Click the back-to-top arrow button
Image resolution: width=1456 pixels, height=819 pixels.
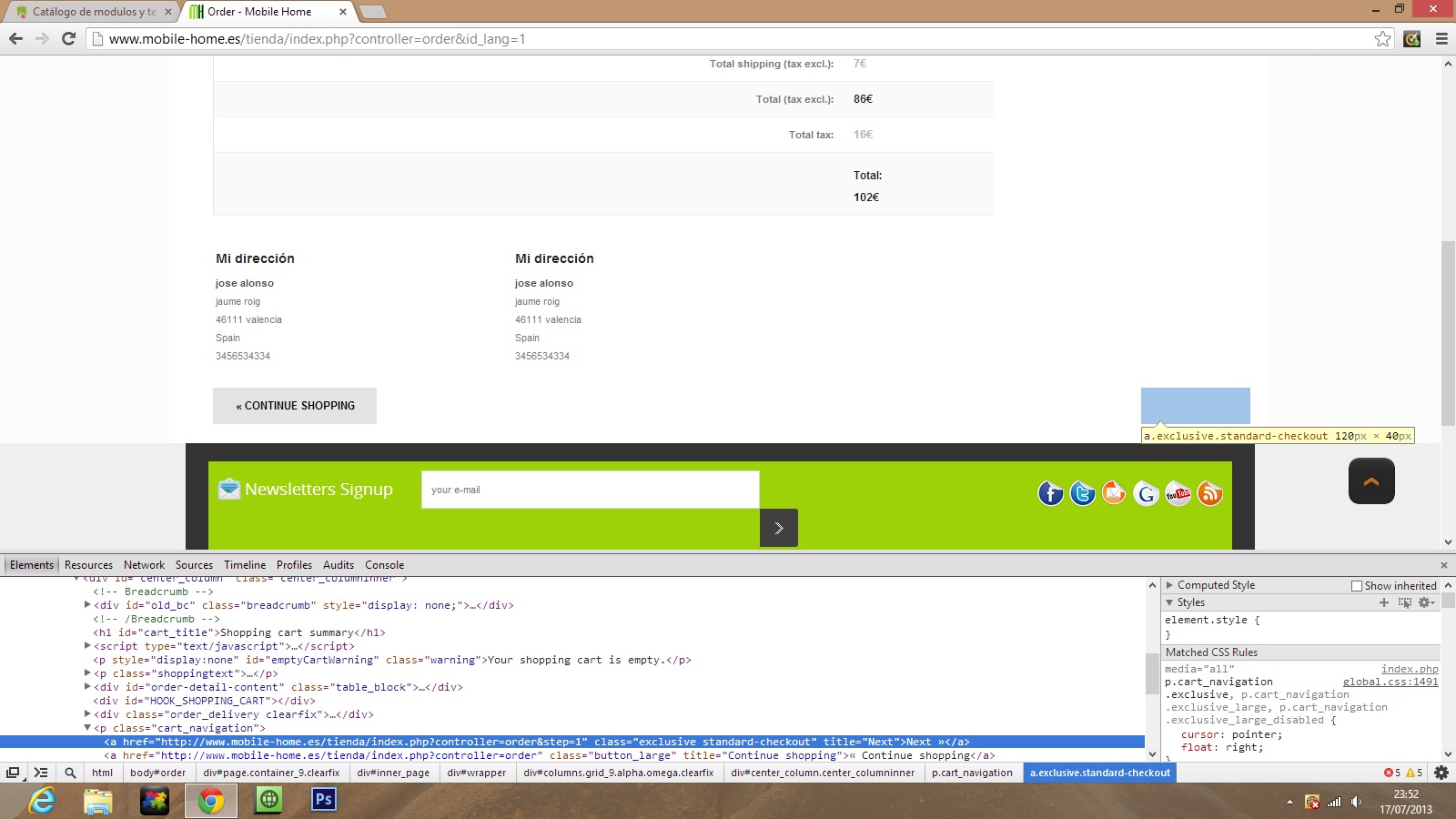pyautogui.click(x=1371, y=481)
